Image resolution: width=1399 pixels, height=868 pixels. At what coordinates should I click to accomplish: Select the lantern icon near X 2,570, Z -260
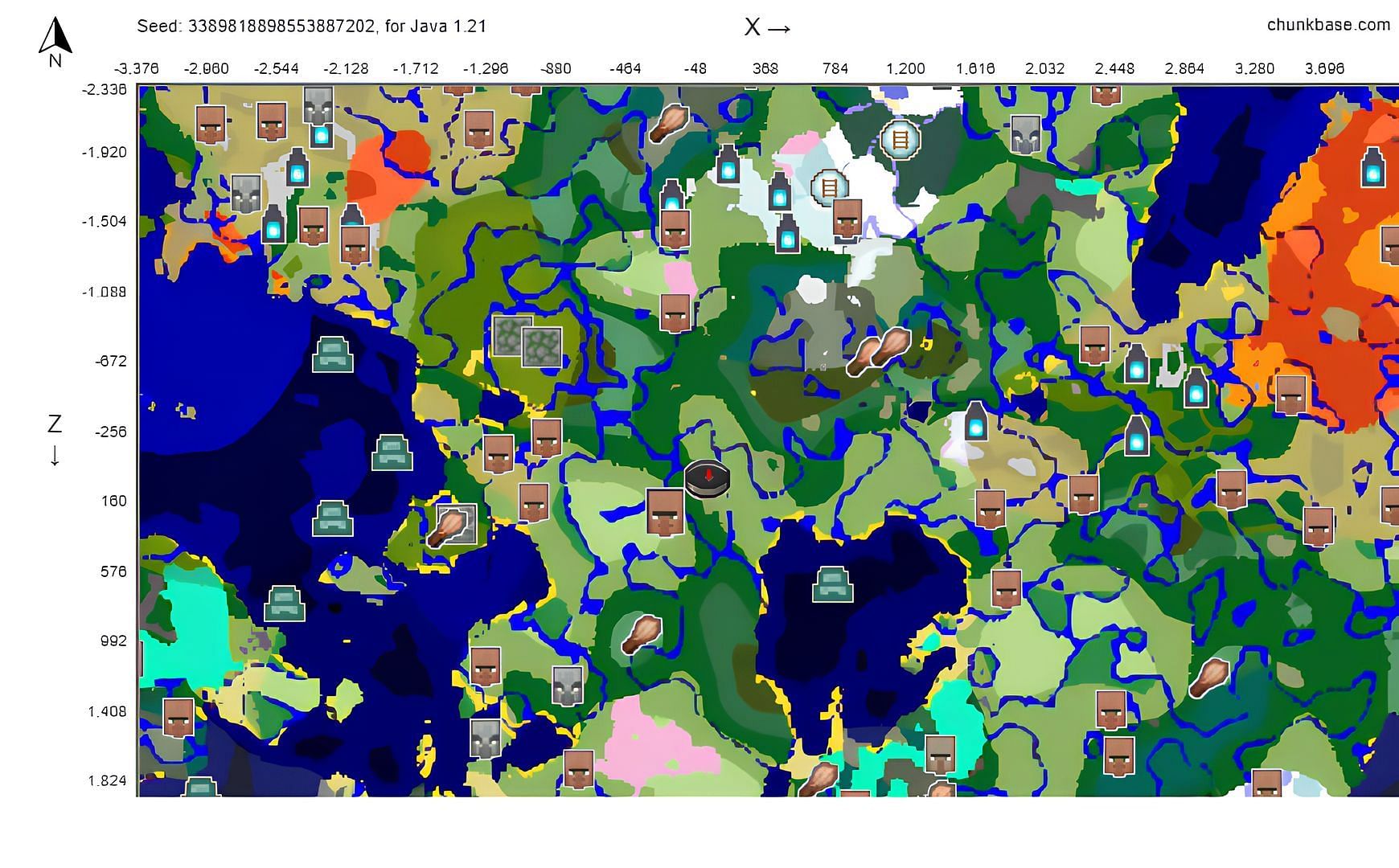[x=1137, y=435]
